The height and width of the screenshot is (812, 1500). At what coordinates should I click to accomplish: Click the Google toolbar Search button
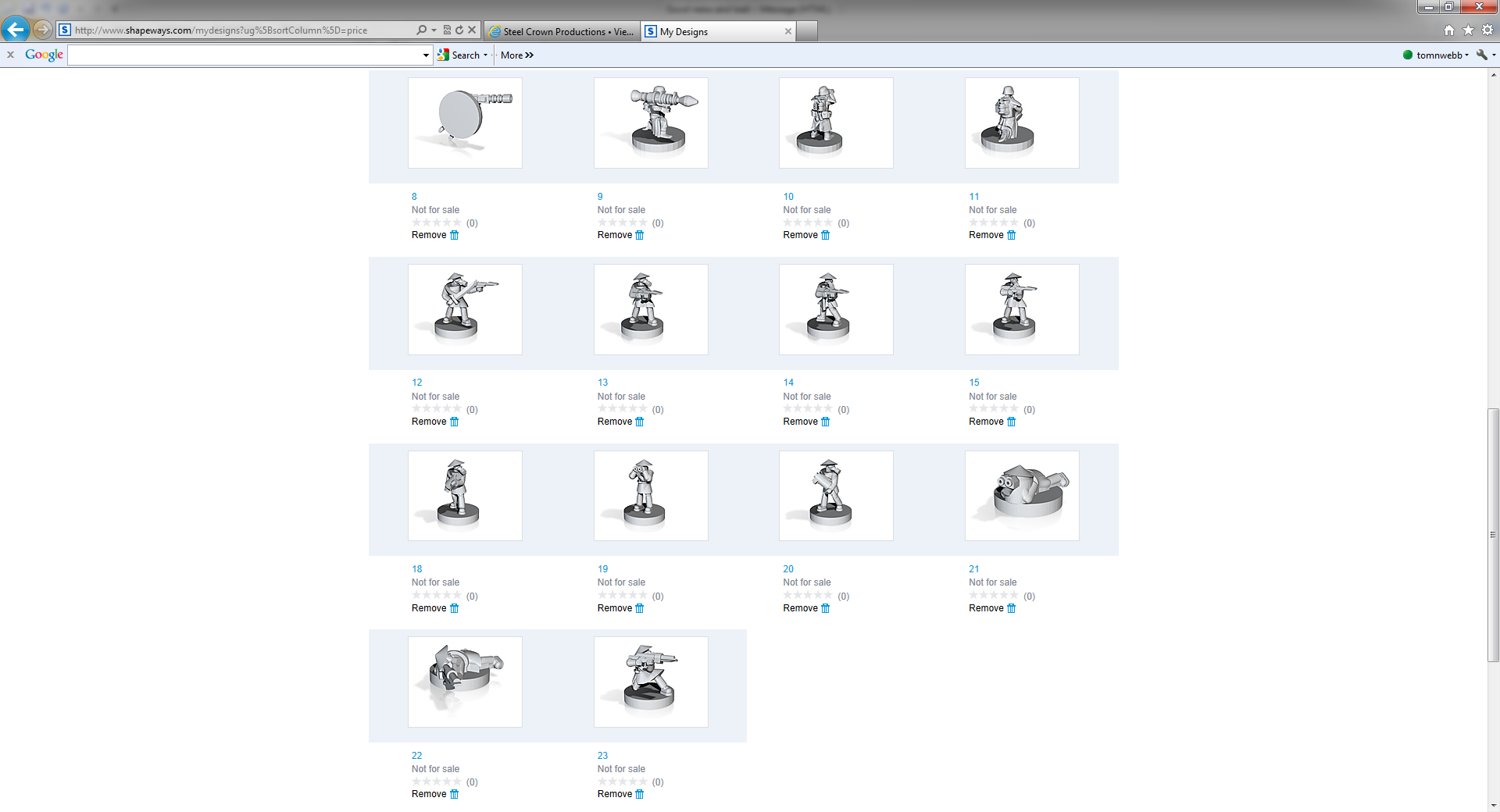point(461,55)
